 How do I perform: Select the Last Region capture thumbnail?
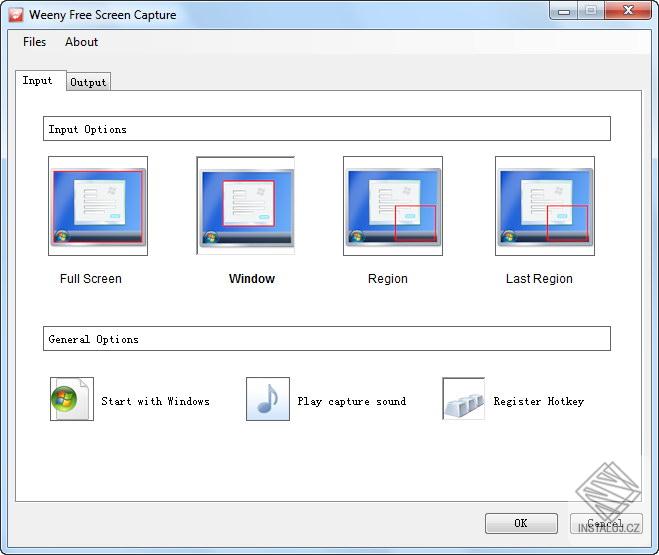pyautogui.click(x=545, y=206)
